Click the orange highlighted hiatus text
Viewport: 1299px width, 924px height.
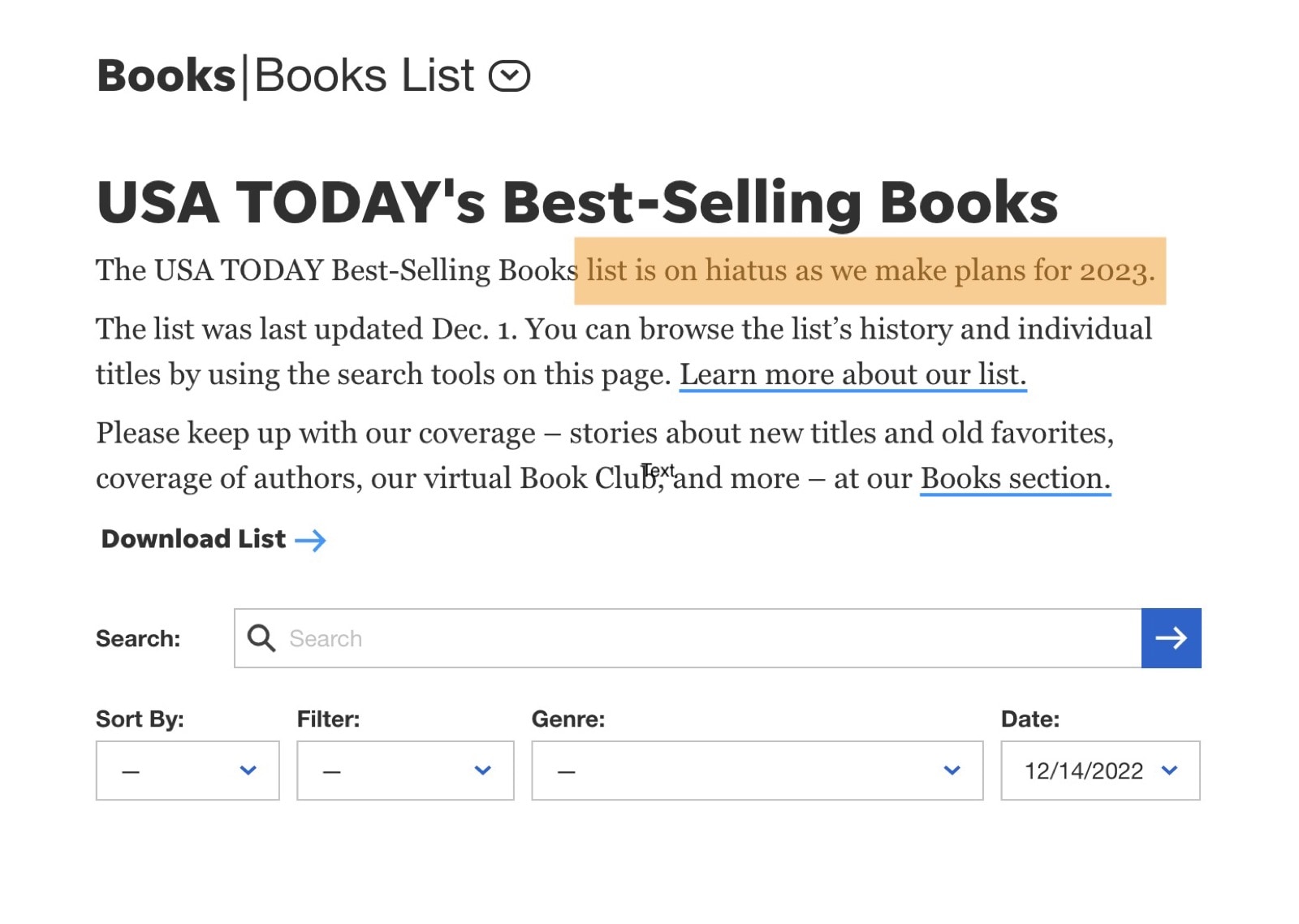tap(870, 270)
